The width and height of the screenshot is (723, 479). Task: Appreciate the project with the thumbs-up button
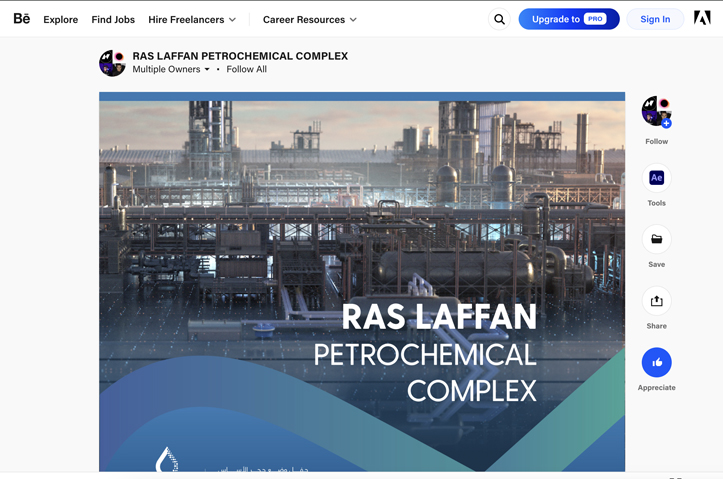coord(657,362)
